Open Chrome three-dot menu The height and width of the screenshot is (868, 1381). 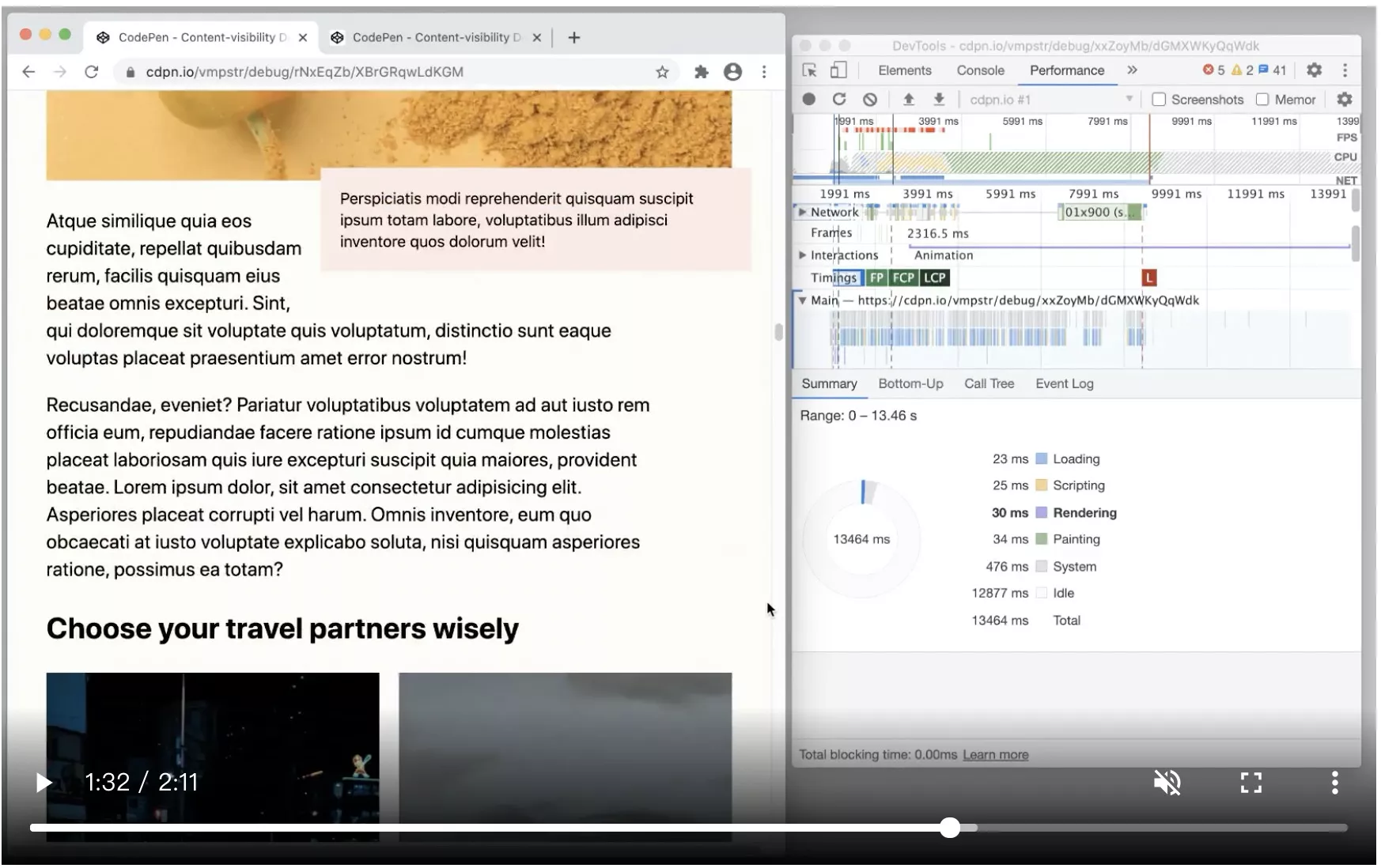[x=764, y=72]
